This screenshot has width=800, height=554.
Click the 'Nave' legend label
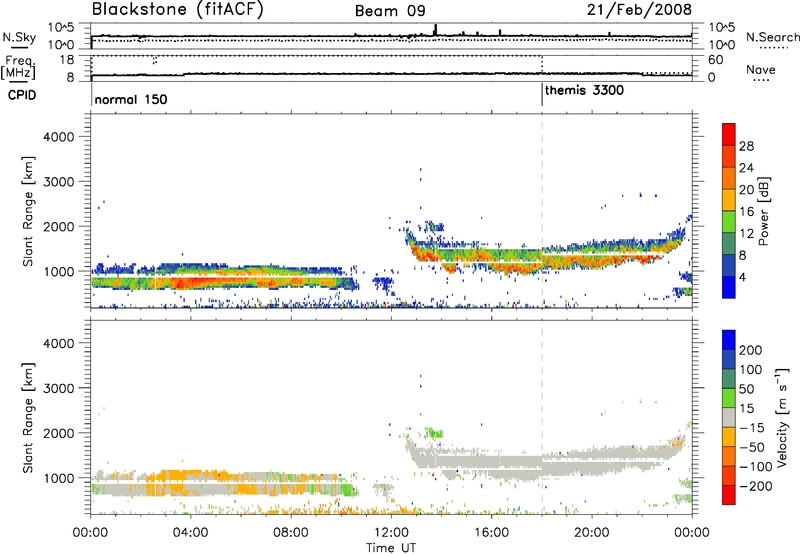tap(761, 69)
